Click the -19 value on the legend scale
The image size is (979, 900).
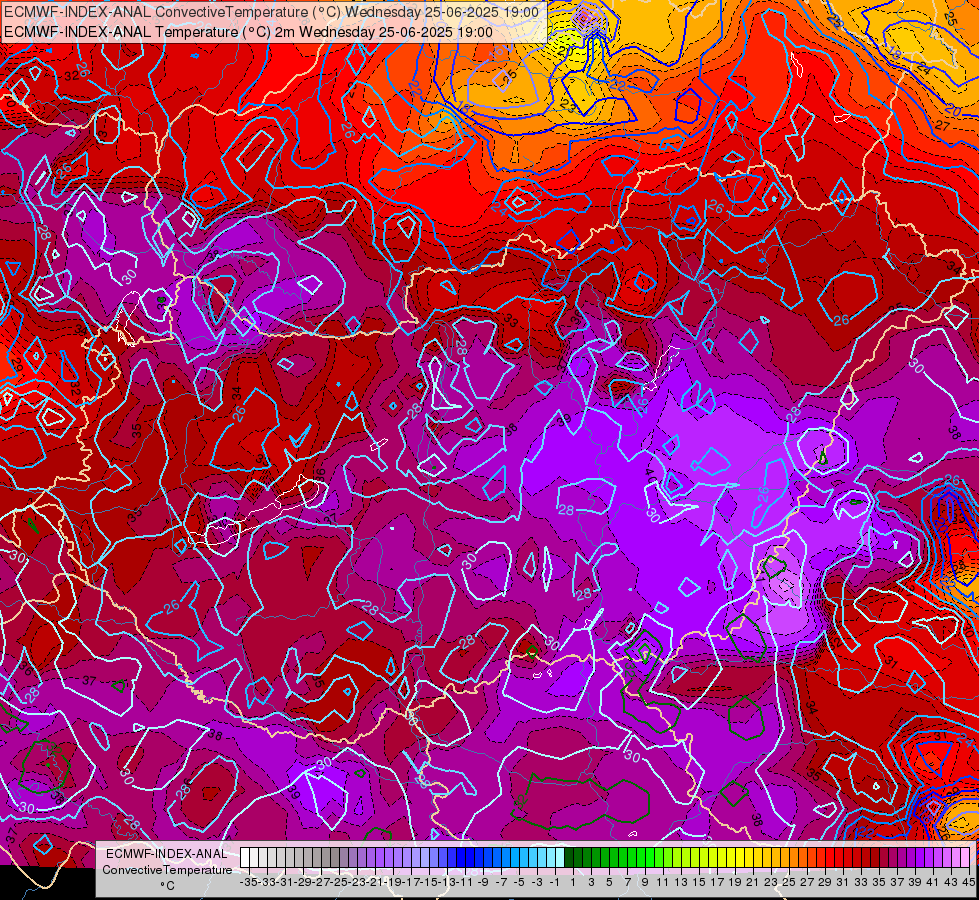coord(393,882)
